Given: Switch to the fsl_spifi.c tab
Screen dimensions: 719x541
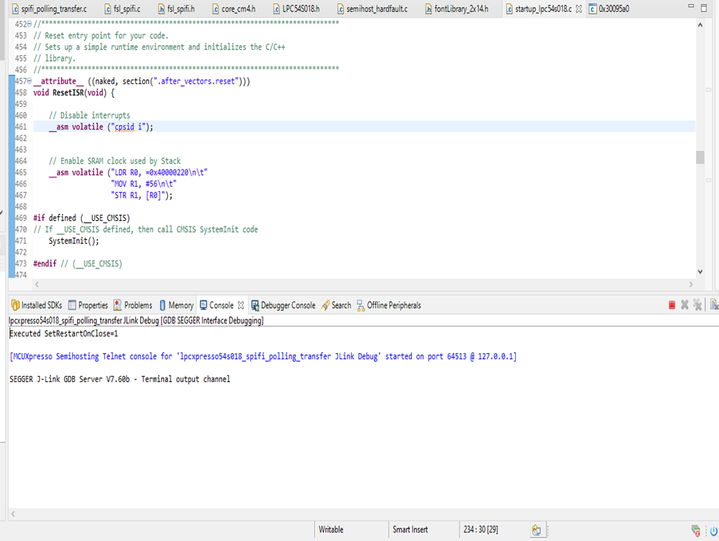Looking at the screenshot, I should (122, 9).
